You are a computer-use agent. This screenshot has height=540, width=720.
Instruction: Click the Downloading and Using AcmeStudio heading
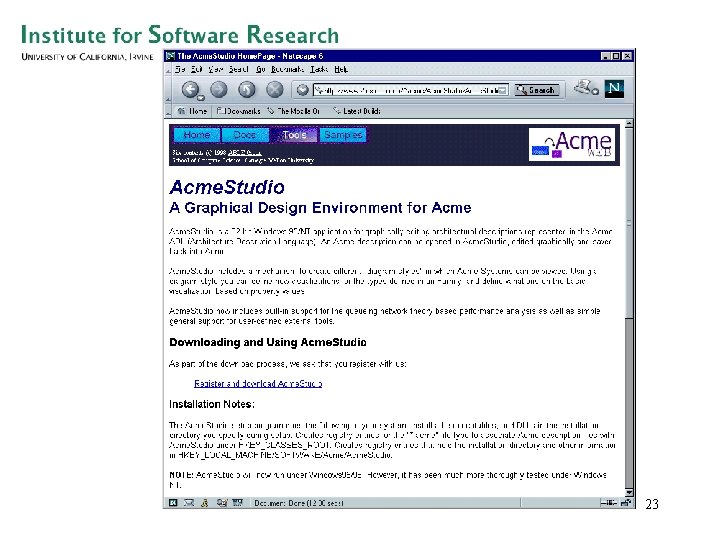pyautogui.click(x=268, y=342)
